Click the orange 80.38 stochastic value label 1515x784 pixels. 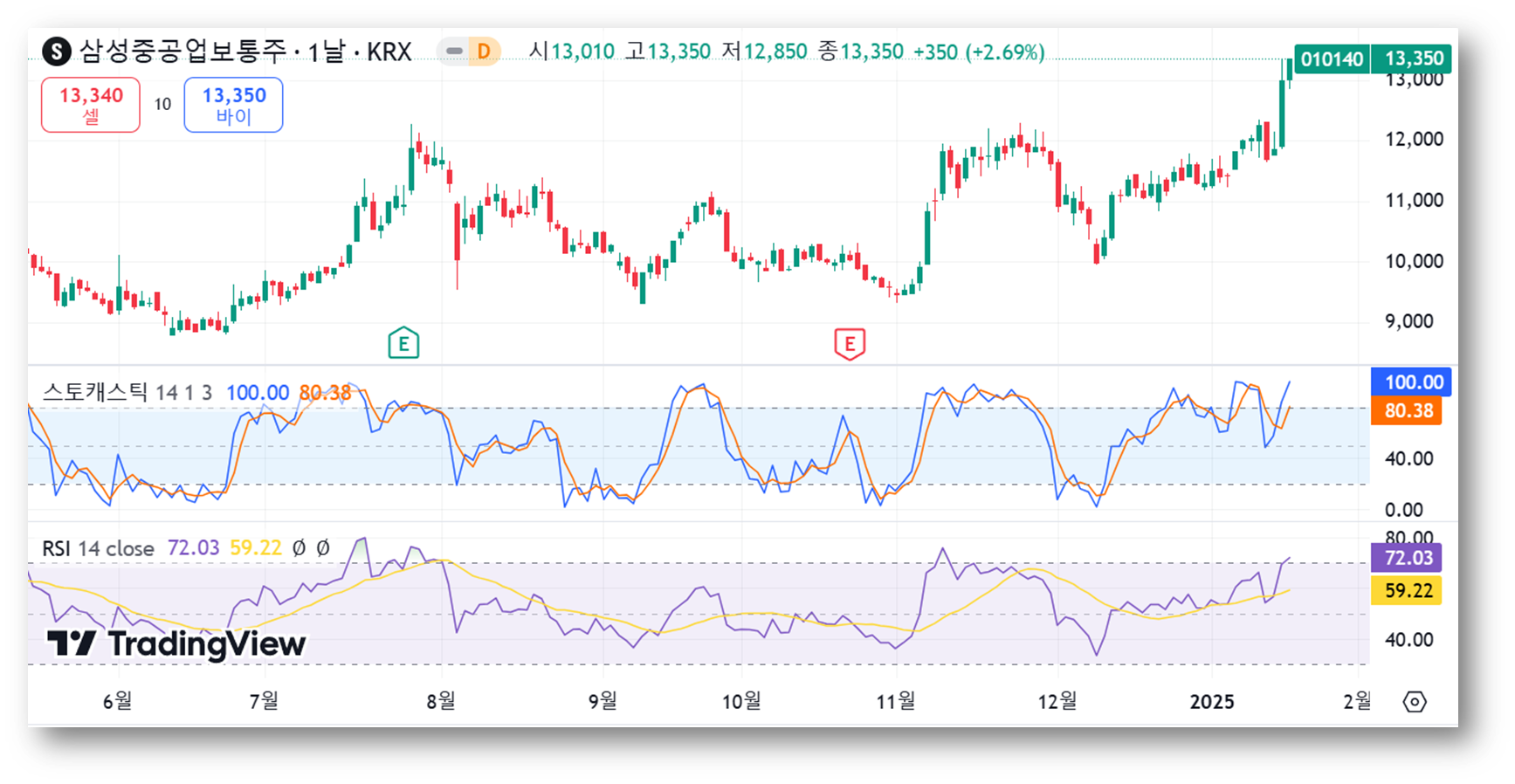click(1408, 410)
